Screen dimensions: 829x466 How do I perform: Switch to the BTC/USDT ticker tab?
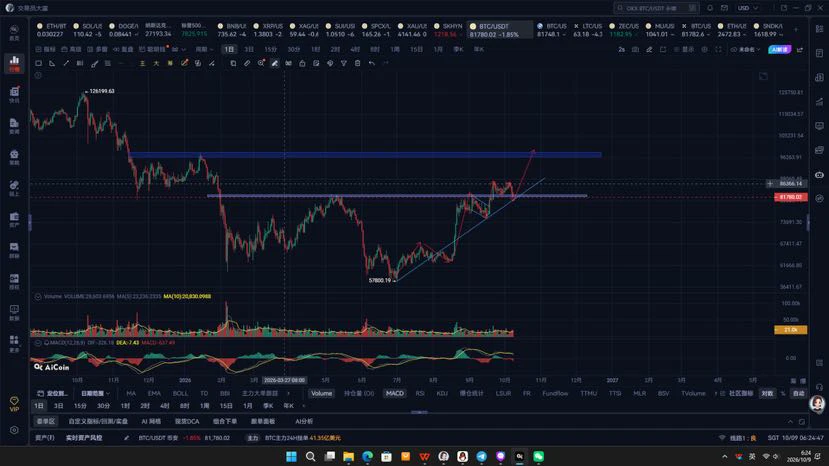click(499, 30)
